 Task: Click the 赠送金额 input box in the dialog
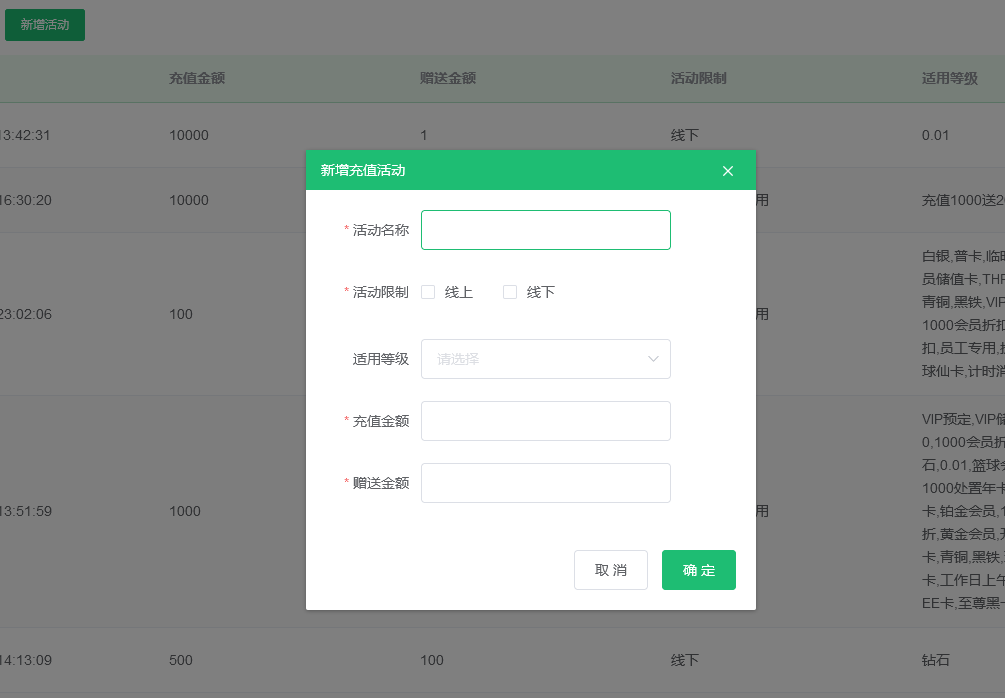click(x=545, y=483)
